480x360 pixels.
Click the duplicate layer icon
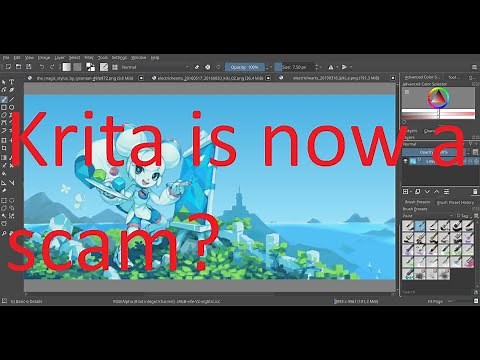click(x=417, y=191)
